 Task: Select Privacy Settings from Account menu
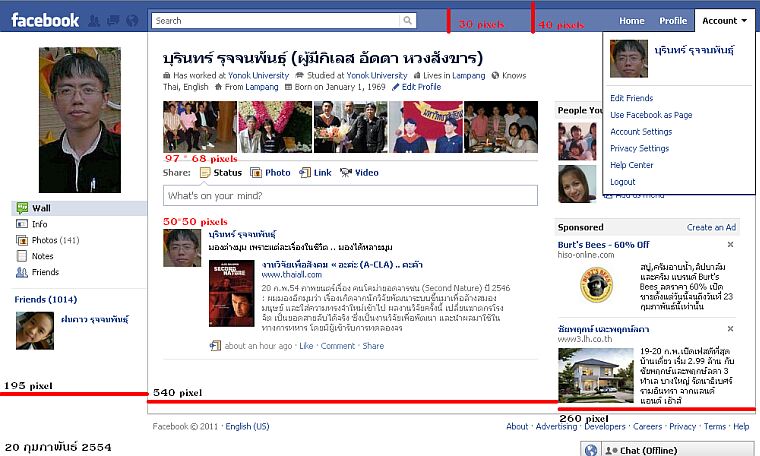[639, 148]
